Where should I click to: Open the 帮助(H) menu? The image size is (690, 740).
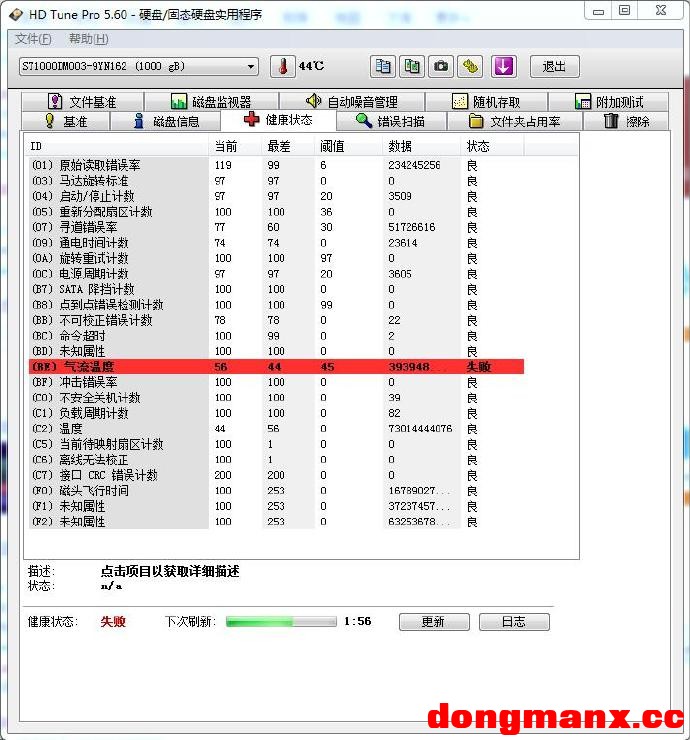coord(88,39)
